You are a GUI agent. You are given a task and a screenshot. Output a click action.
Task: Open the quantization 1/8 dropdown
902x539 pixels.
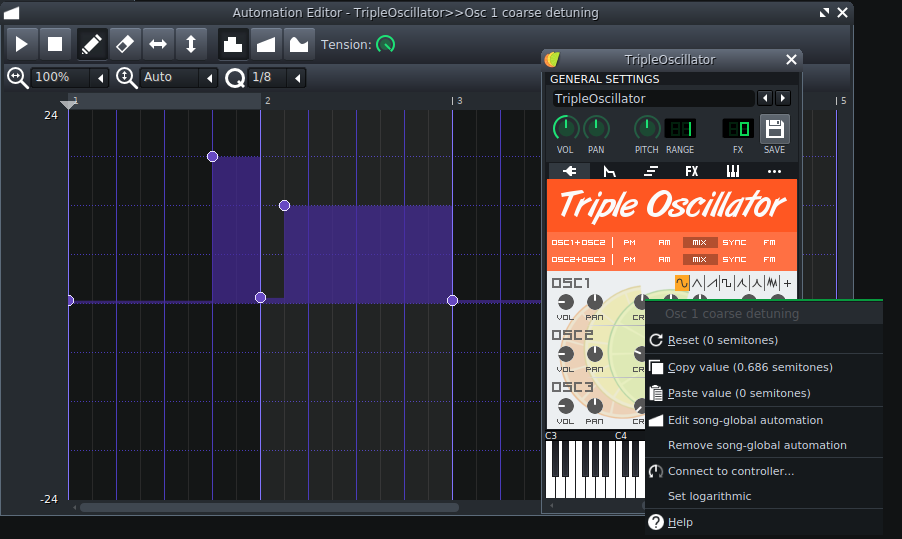click(x=297, y=78)
